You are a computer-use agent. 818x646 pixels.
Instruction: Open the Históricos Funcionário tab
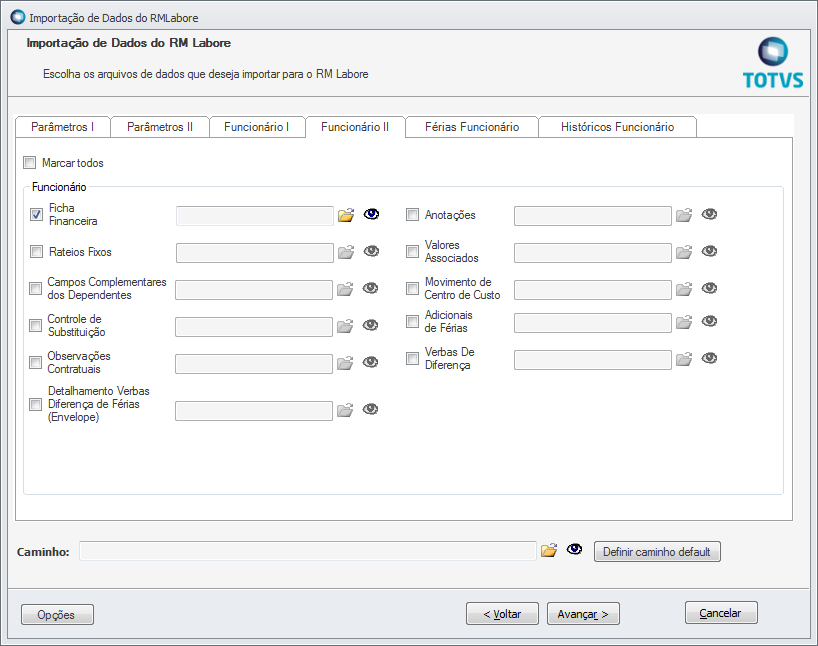click(617, 127)
